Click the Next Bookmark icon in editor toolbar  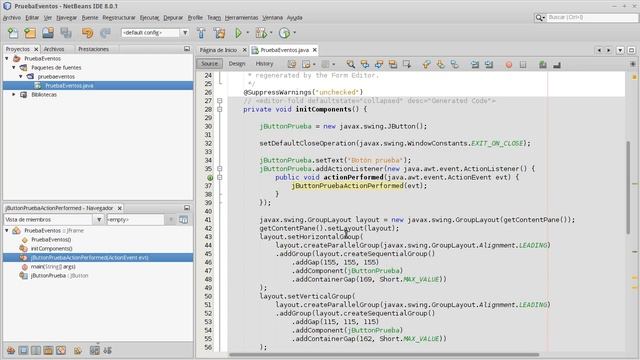[x=440, y=64]
